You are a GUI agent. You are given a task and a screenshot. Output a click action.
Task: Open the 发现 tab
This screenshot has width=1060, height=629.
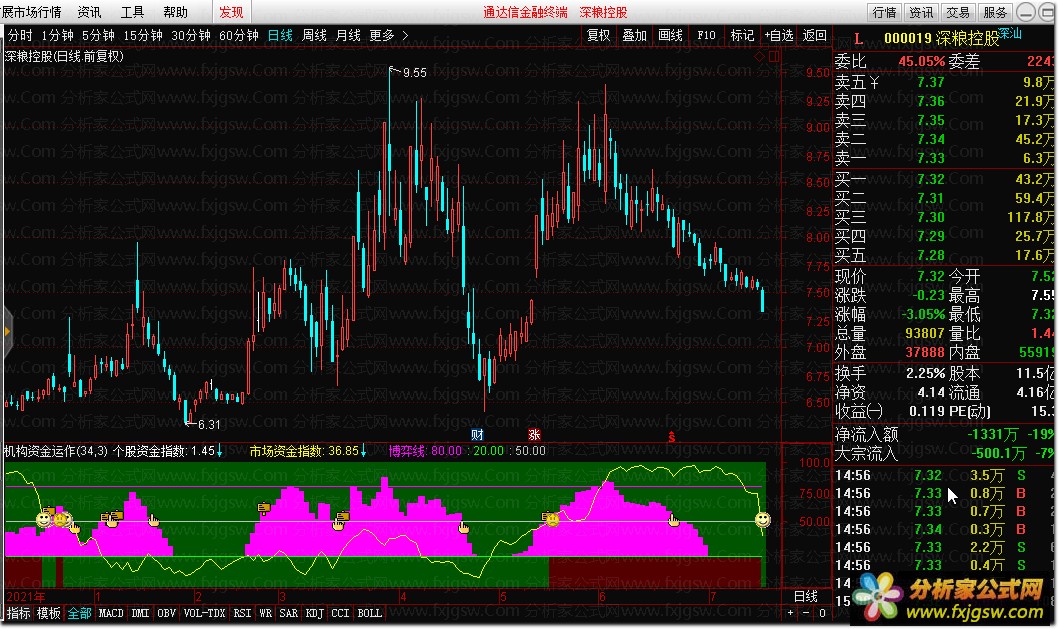(231, 12)
